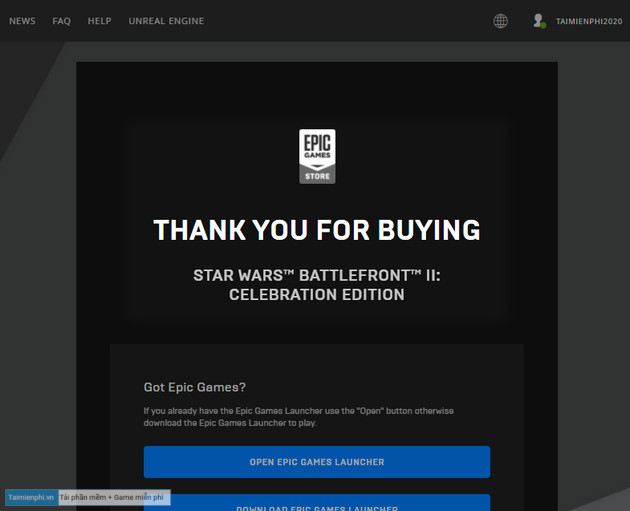Open the NEWS menu item
Viewport: 630px width, 511px height.
(22, 21)
